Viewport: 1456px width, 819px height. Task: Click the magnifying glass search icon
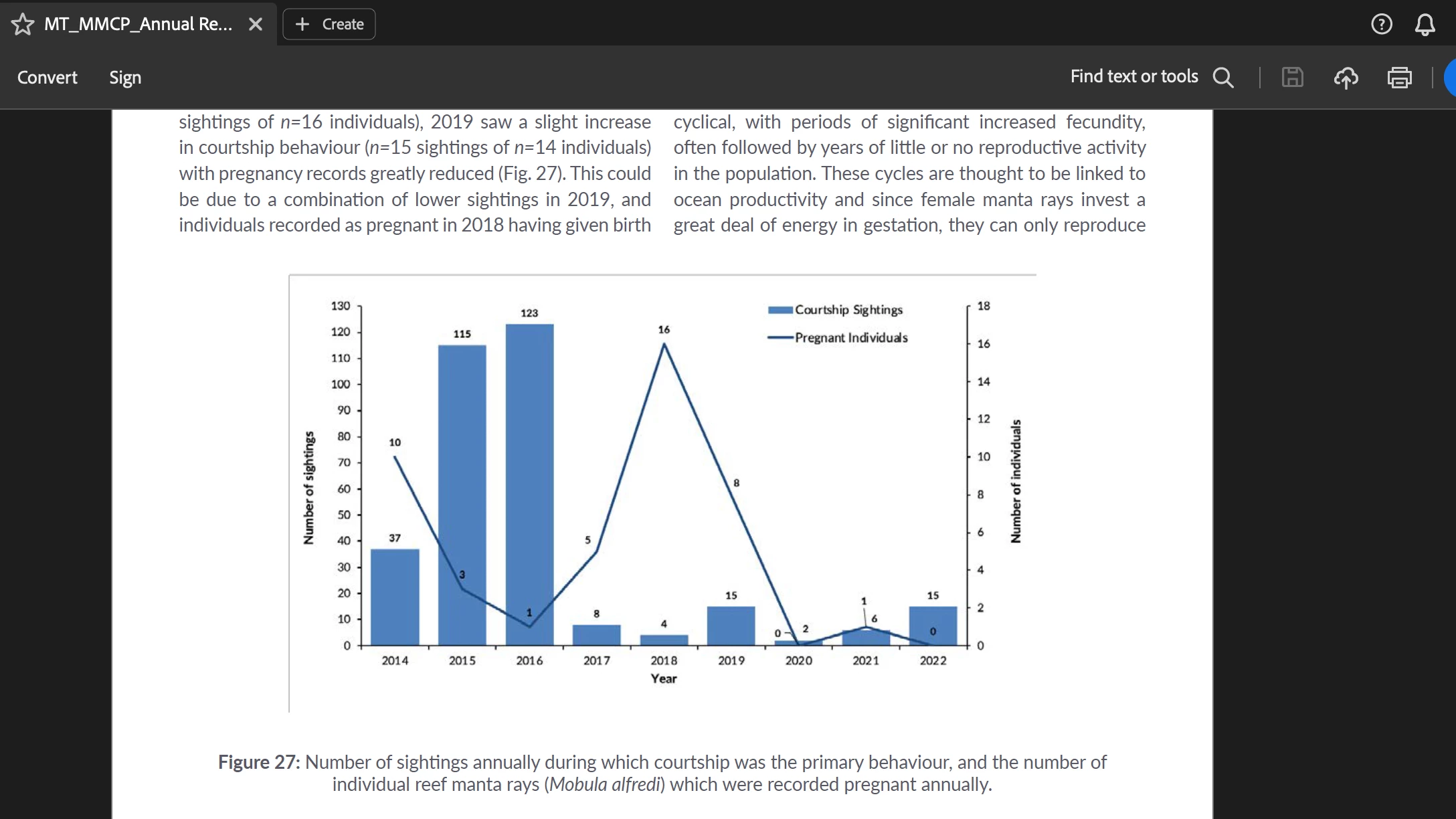1223,78
